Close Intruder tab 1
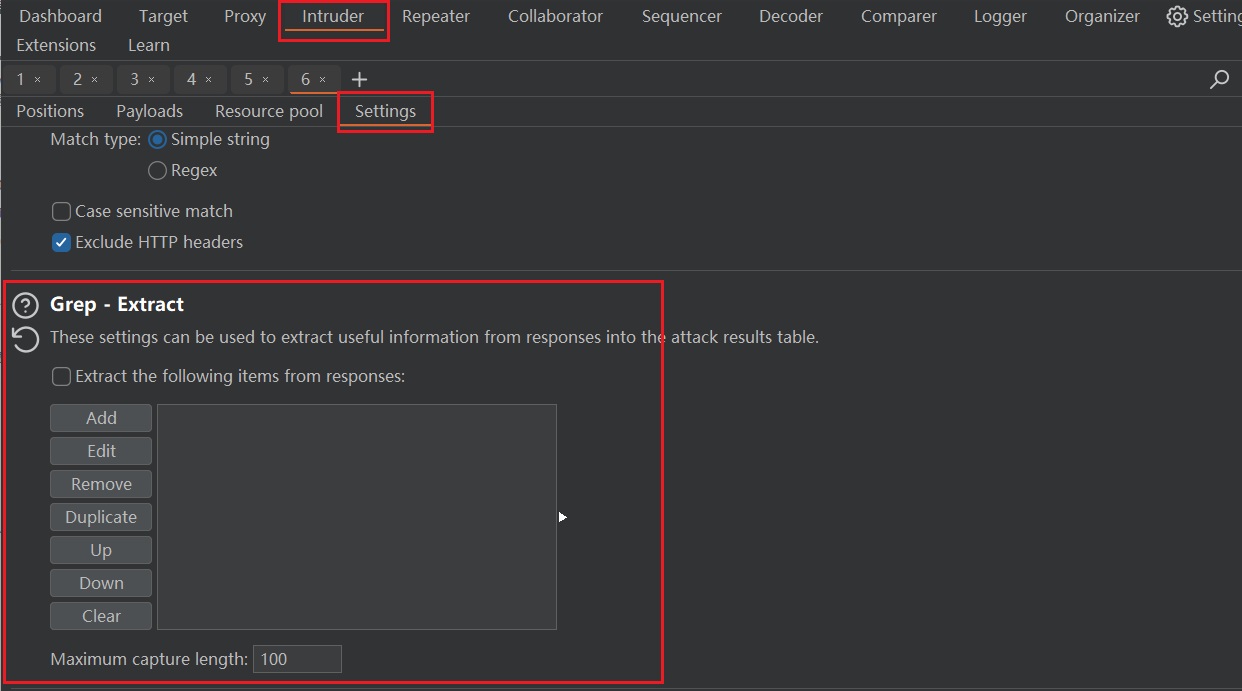This screenshot has height=691, width=1242. 38,79
